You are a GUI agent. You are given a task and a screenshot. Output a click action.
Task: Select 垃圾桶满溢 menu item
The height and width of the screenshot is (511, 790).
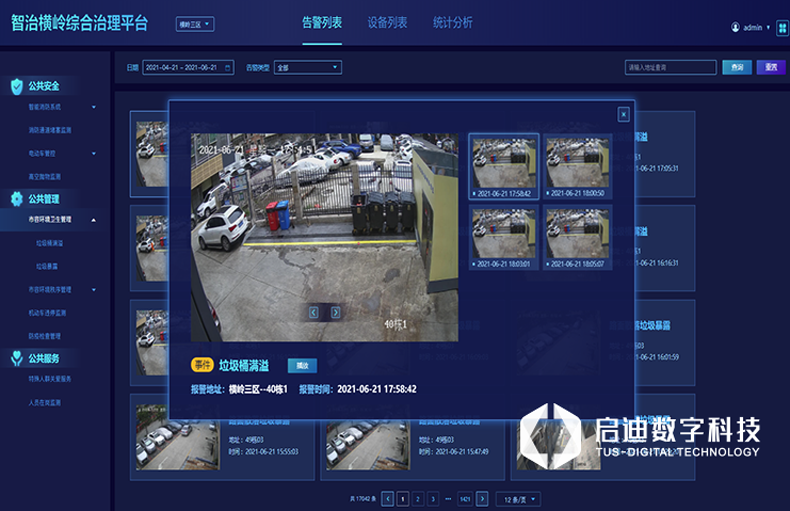49,243
